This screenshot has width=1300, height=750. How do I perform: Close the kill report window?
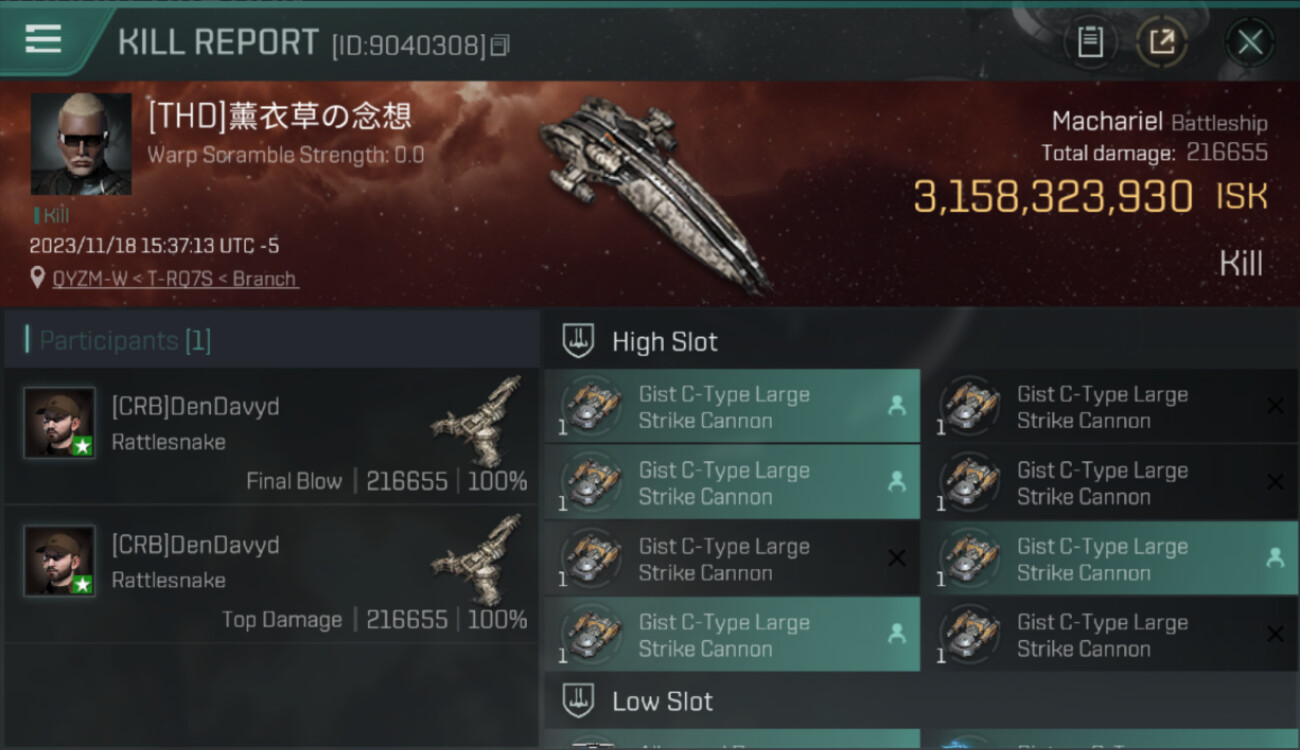tap(1250, 43)
